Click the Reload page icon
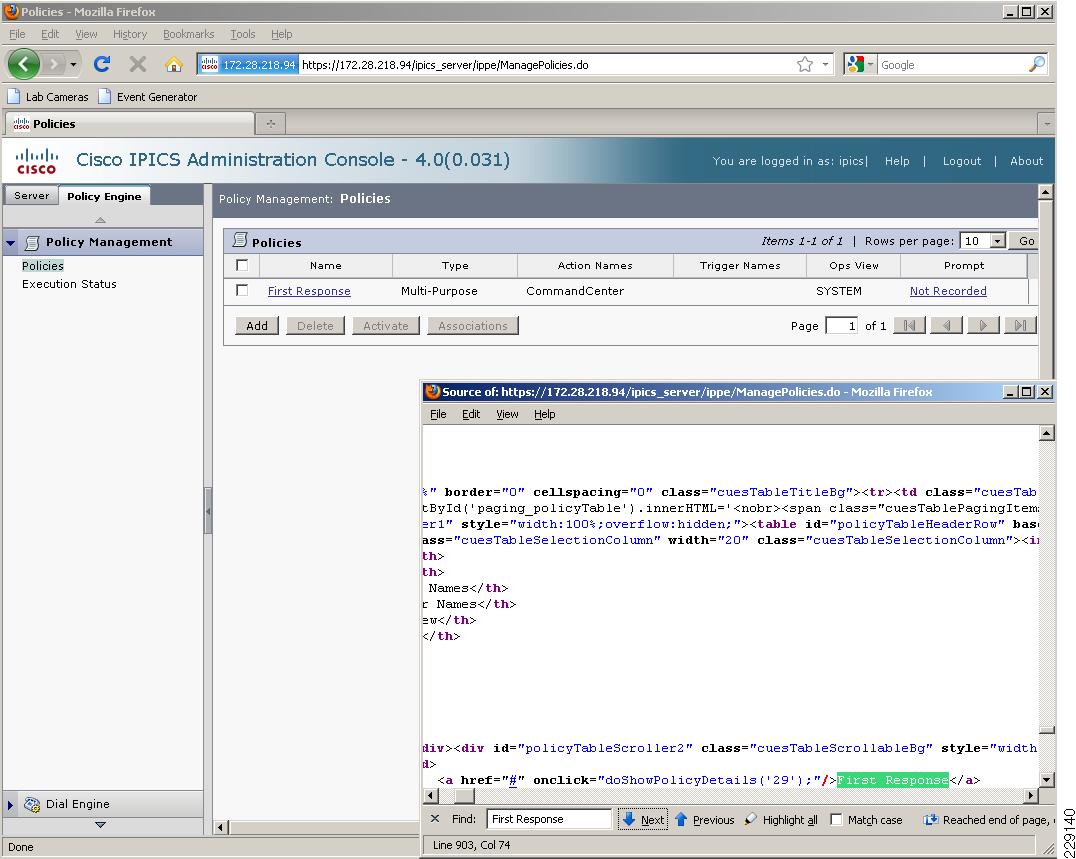 click(102, 64)
